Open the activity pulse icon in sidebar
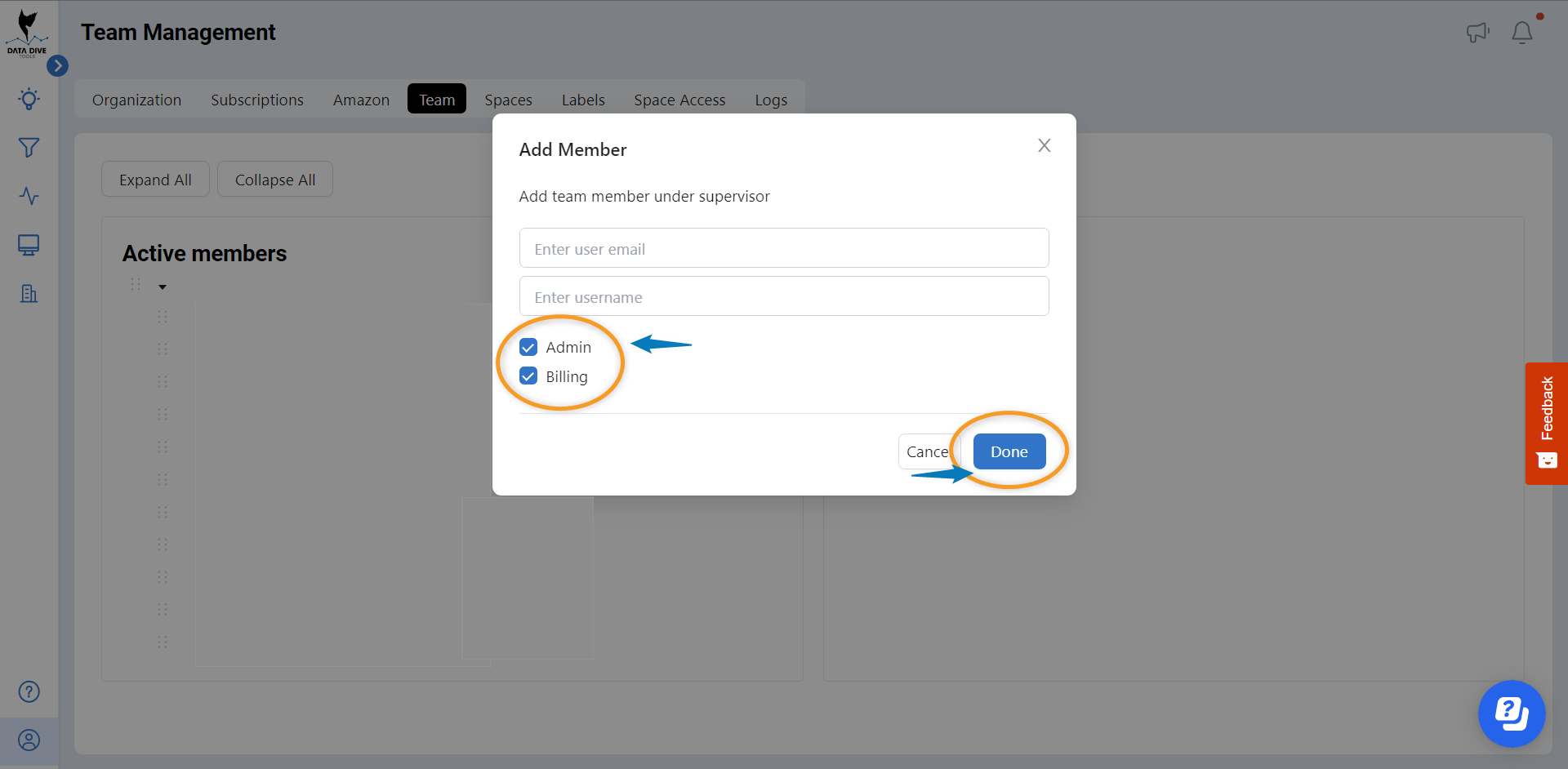 [x=29, y=196]
